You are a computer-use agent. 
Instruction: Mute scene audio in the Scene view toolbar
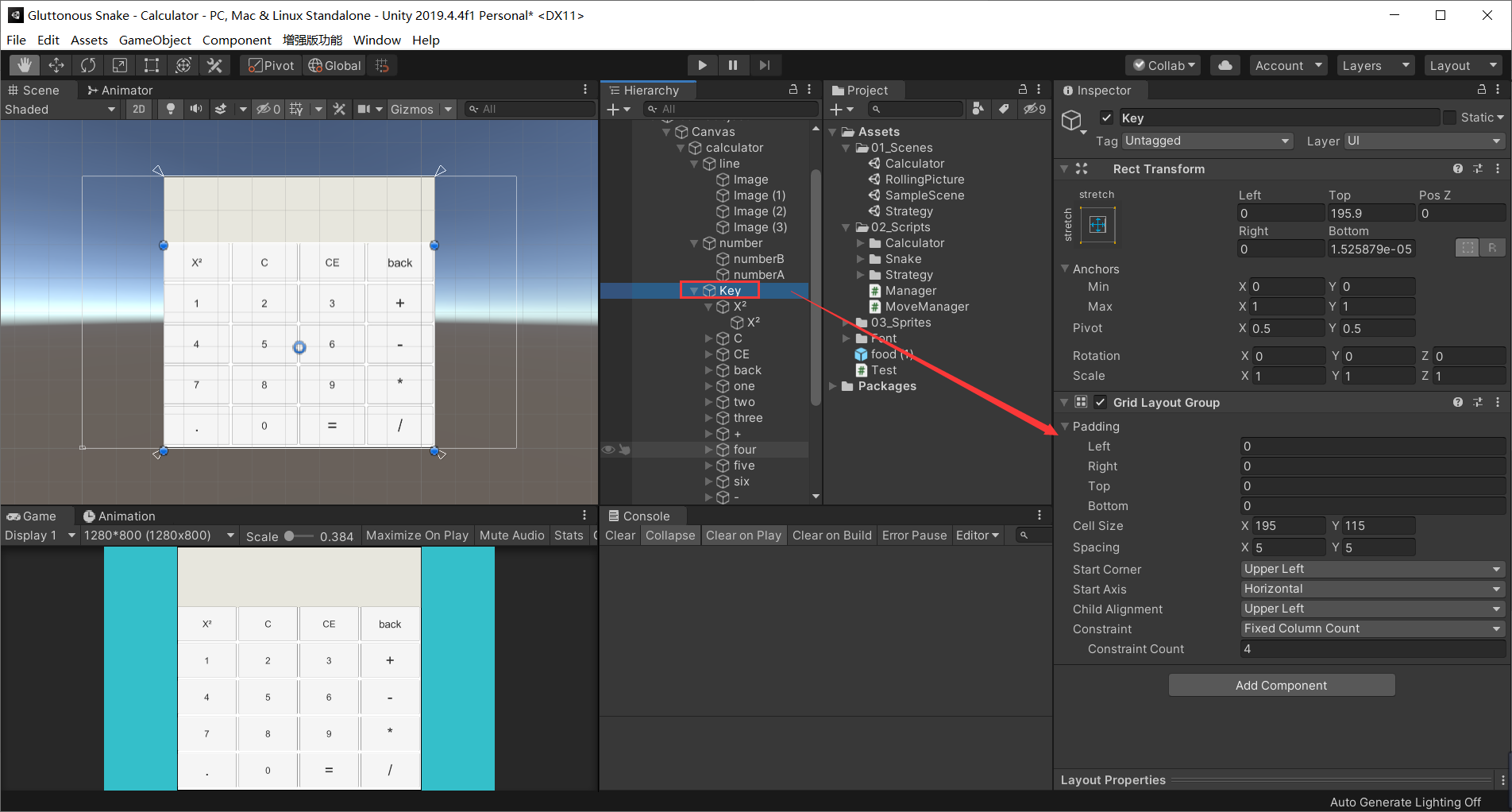(x=195, y=109)
